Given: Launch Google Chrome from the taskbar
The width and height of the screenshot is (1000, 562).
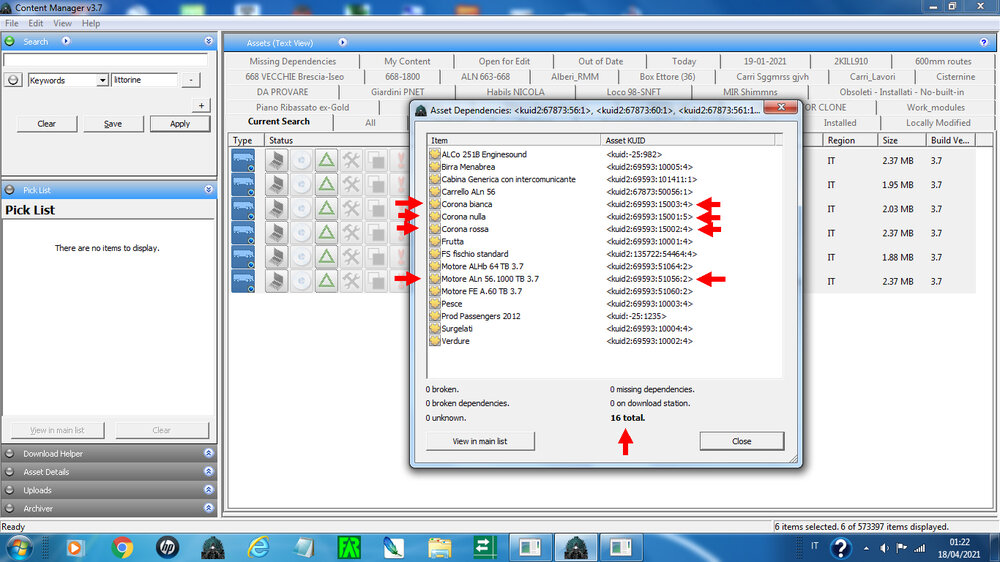Looking at the screenshot, I should [x=122, y=547].
